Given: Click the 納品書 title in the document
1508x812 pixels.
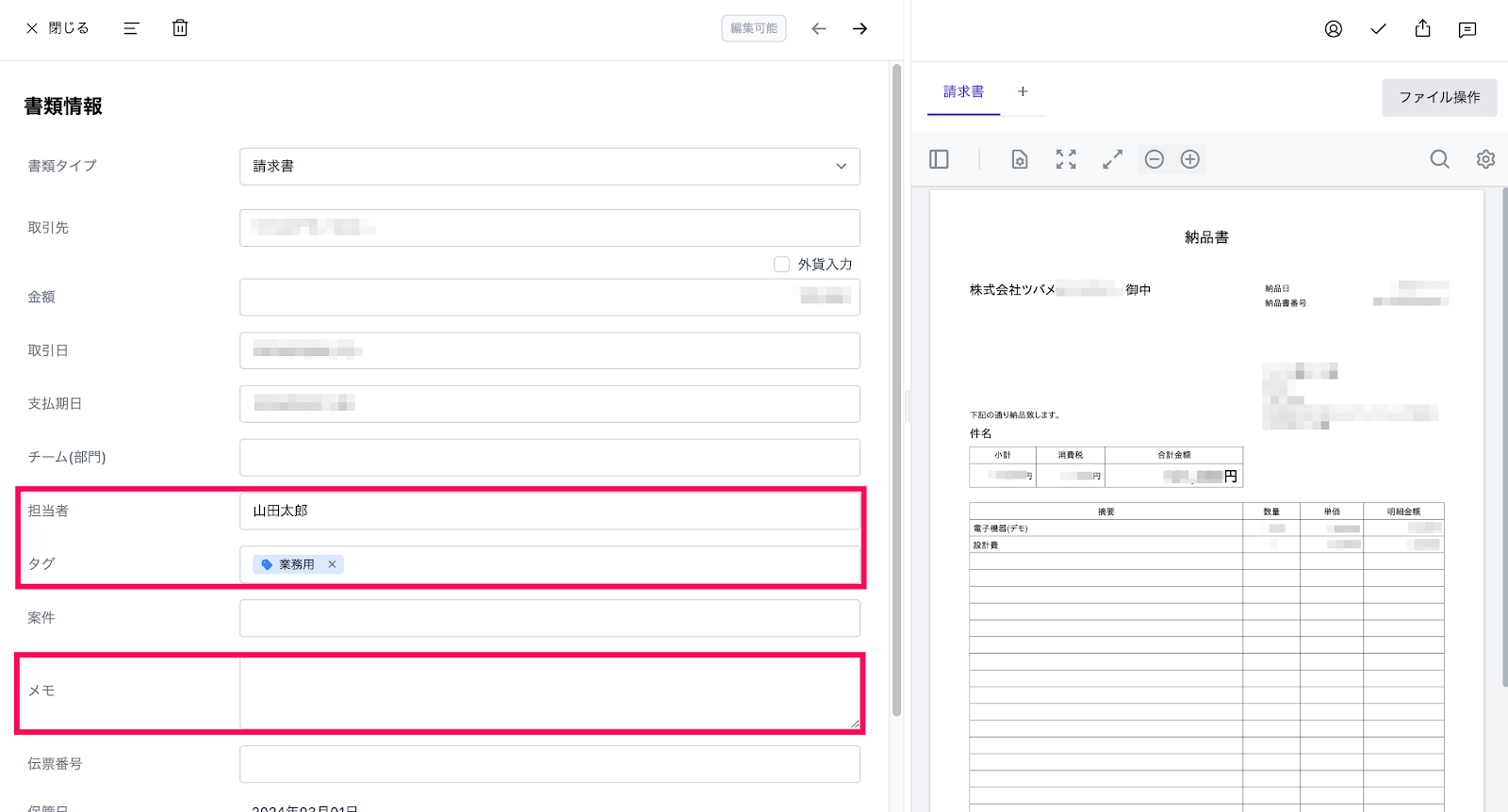Looking at the screenshot, I should pos(1206,237).
